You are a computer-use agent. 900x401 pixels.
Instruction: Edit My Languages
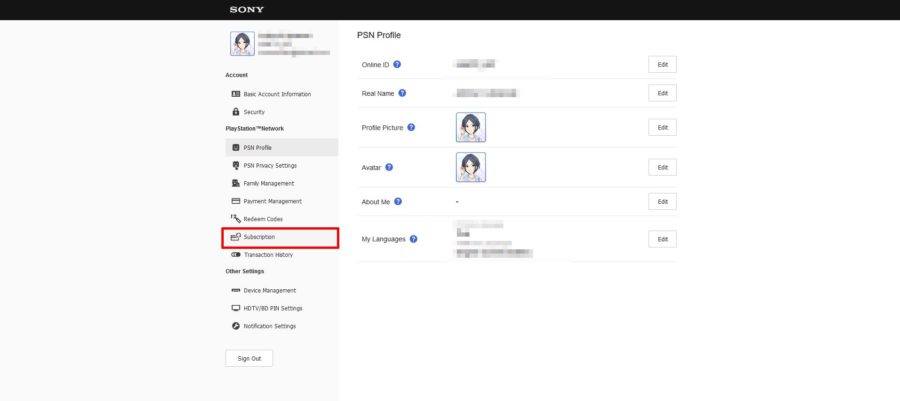[662, 239]
